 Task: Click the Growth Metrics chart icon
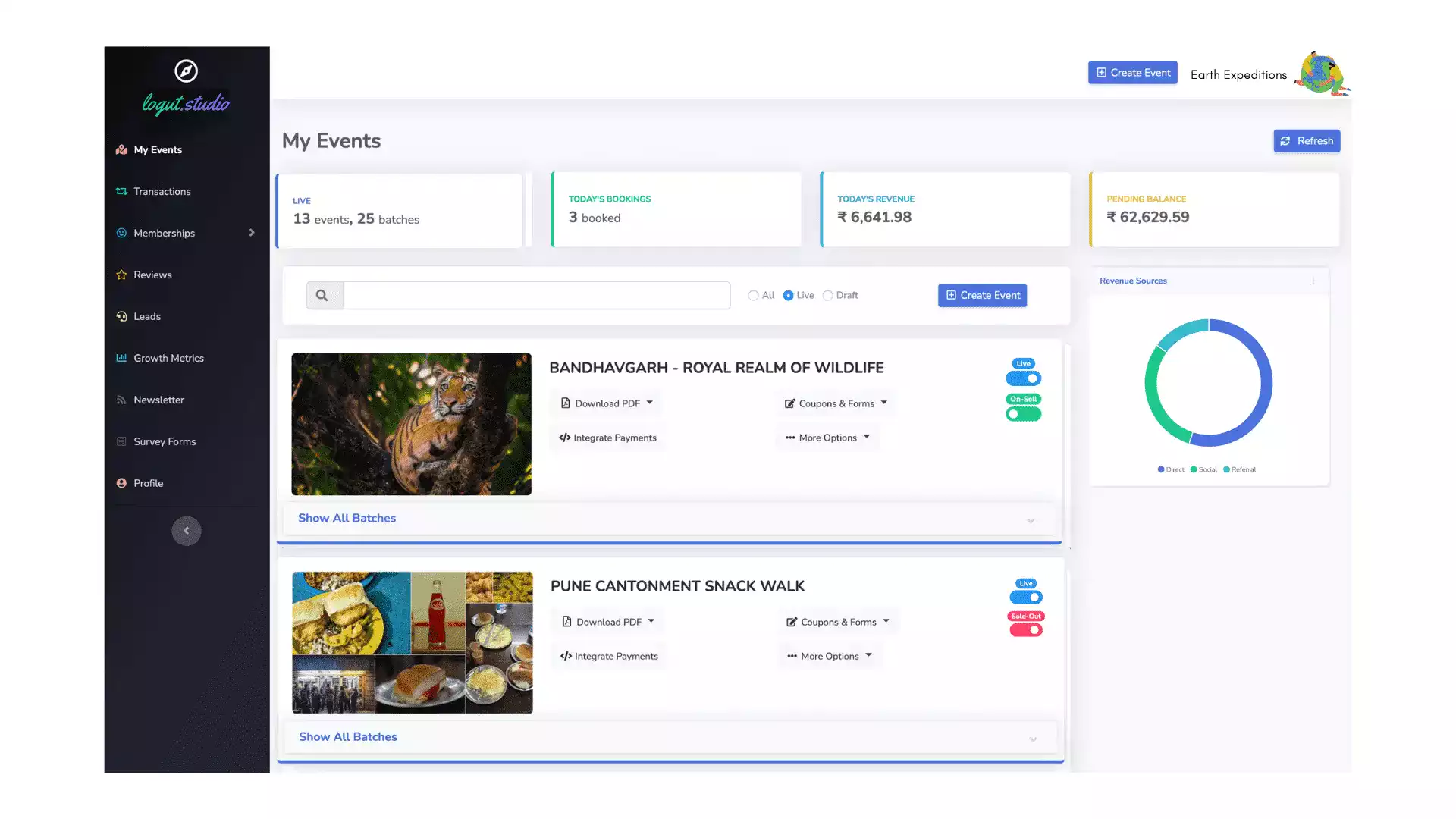[121, 358]
